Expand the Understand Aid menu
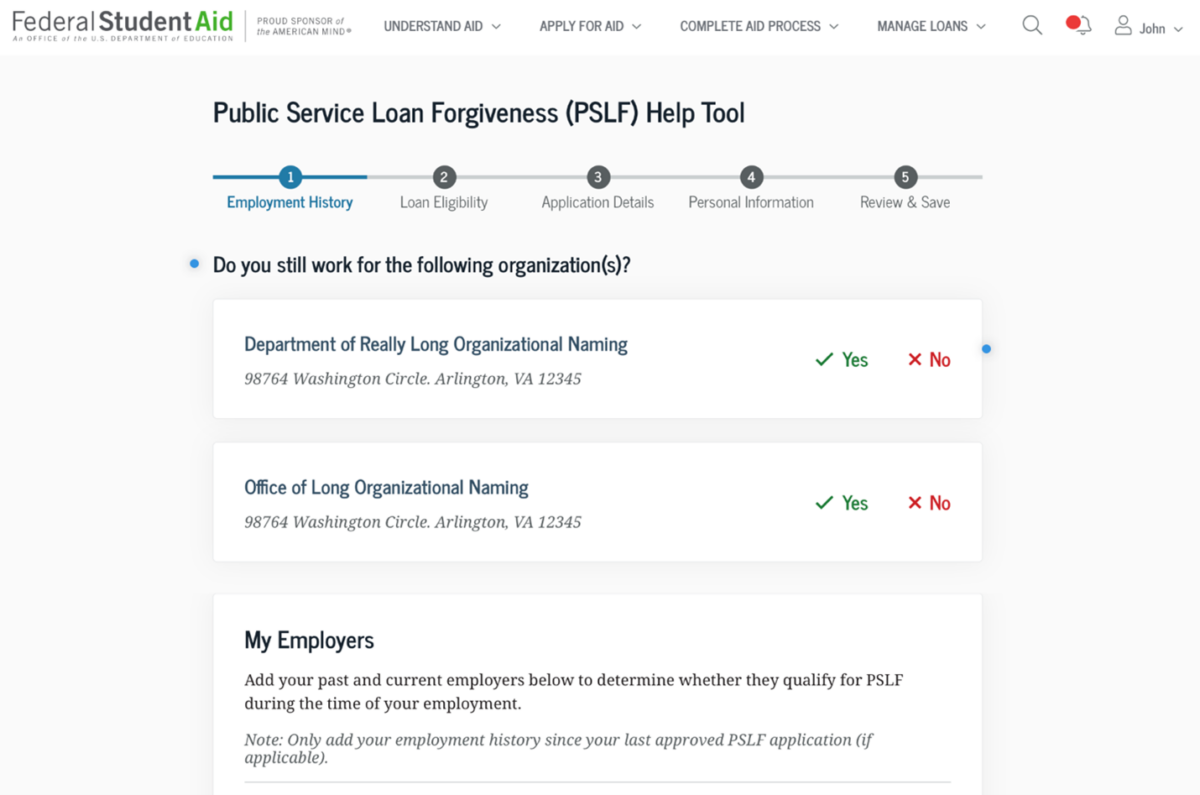The width and height of the screenshot is (1200, 795). point(442,27)
